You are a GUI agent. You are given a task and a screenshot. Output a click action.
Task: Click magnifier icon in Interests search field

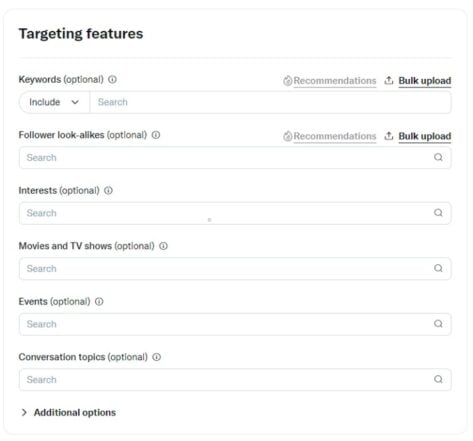click(438, 213)
